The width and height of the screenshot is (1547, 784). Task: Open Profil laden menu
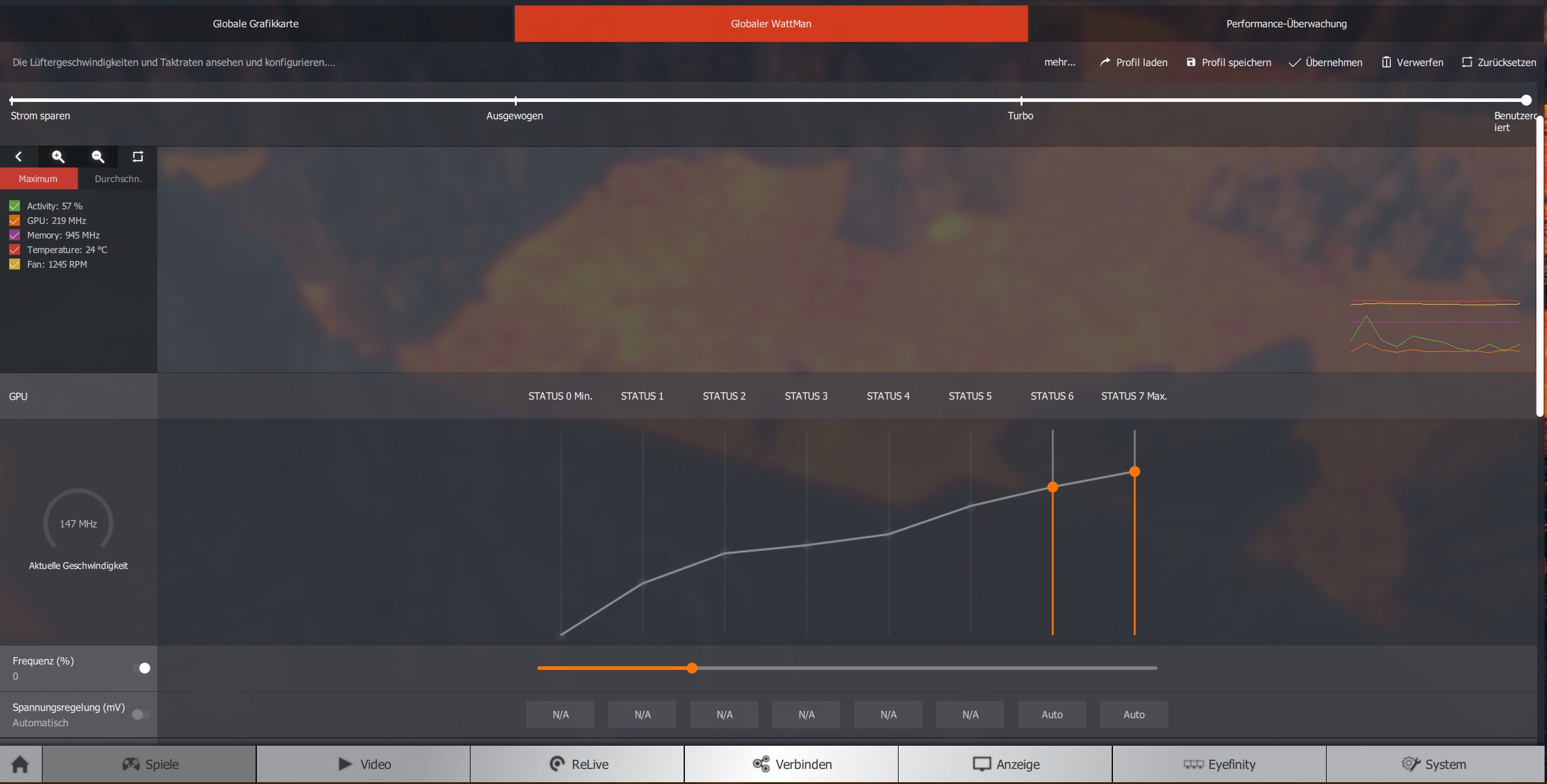pyautogui.click(x=1134, y=62)
